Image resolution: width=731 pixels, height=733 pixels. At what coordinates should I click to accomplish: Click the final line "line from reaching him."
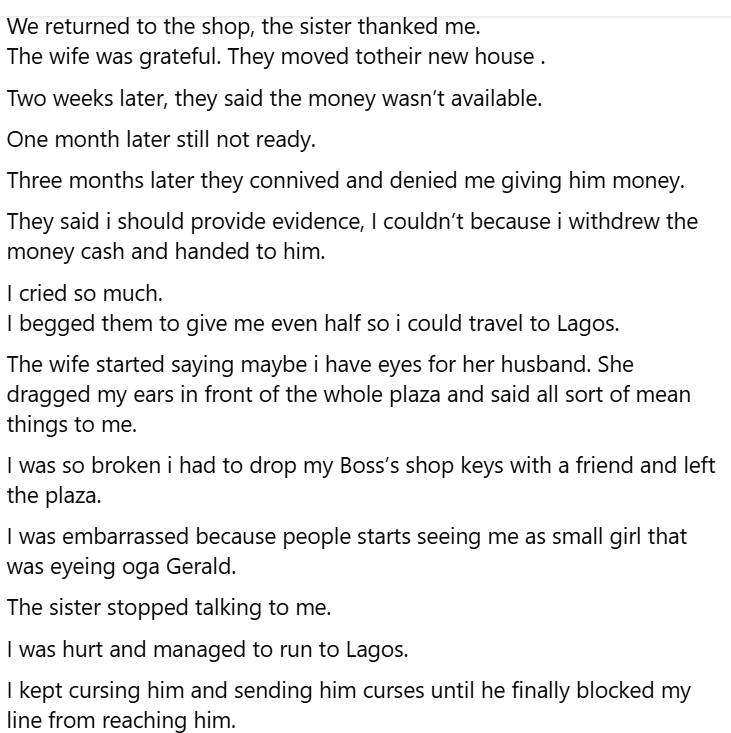(121, 719)
